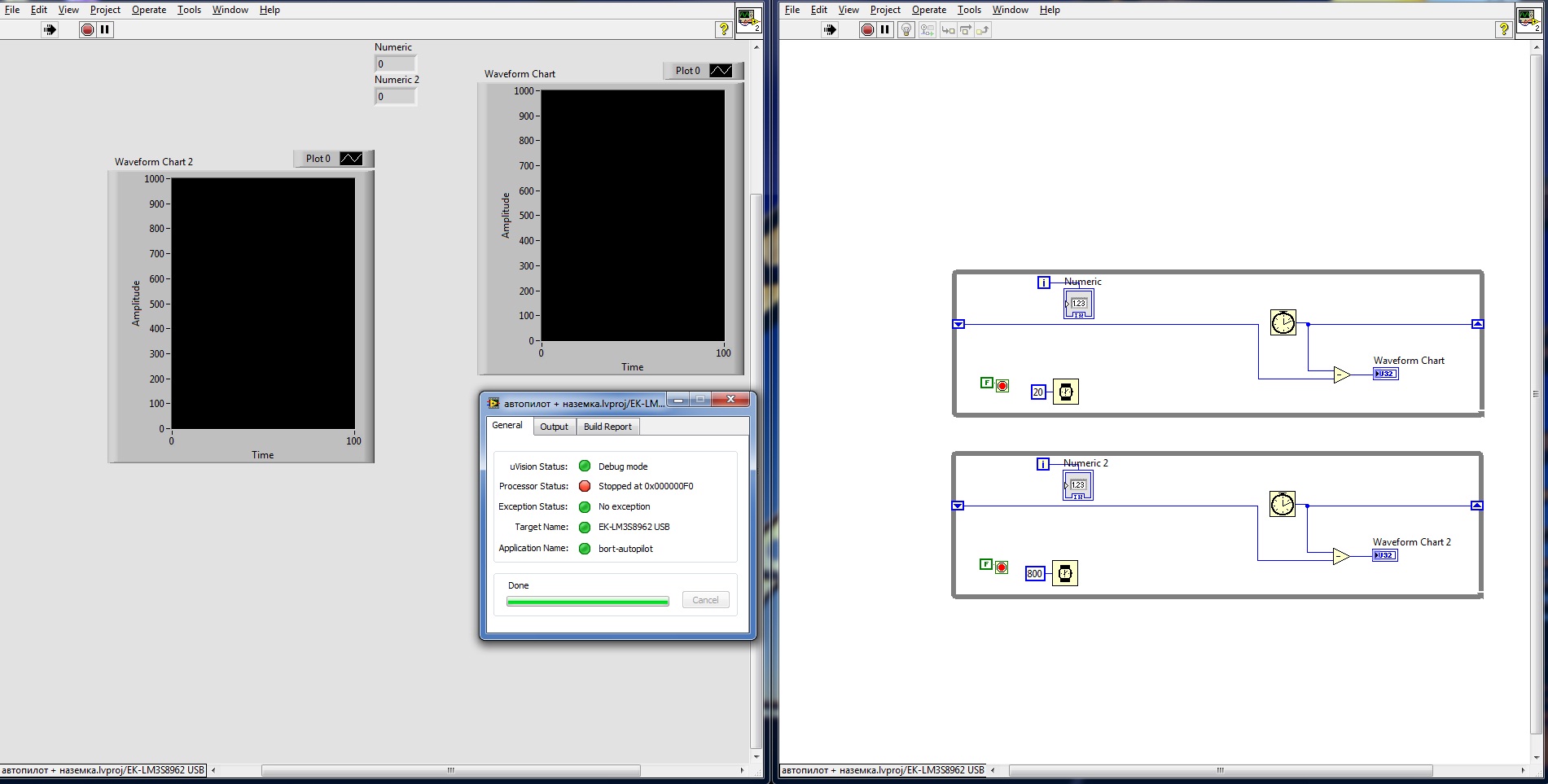Select Waveform Chart 2 U32 terminal

coord(1385,555)
